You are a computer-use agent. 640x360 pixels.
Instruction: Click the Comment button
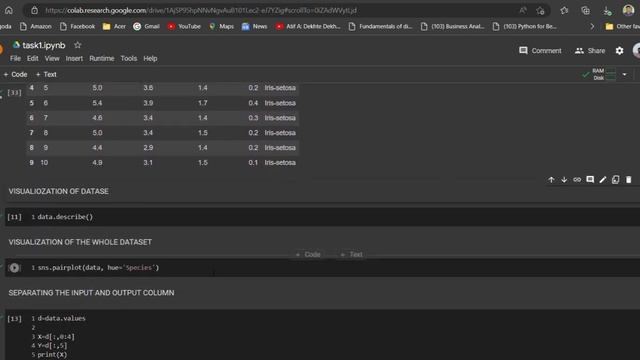coord(540,51)
